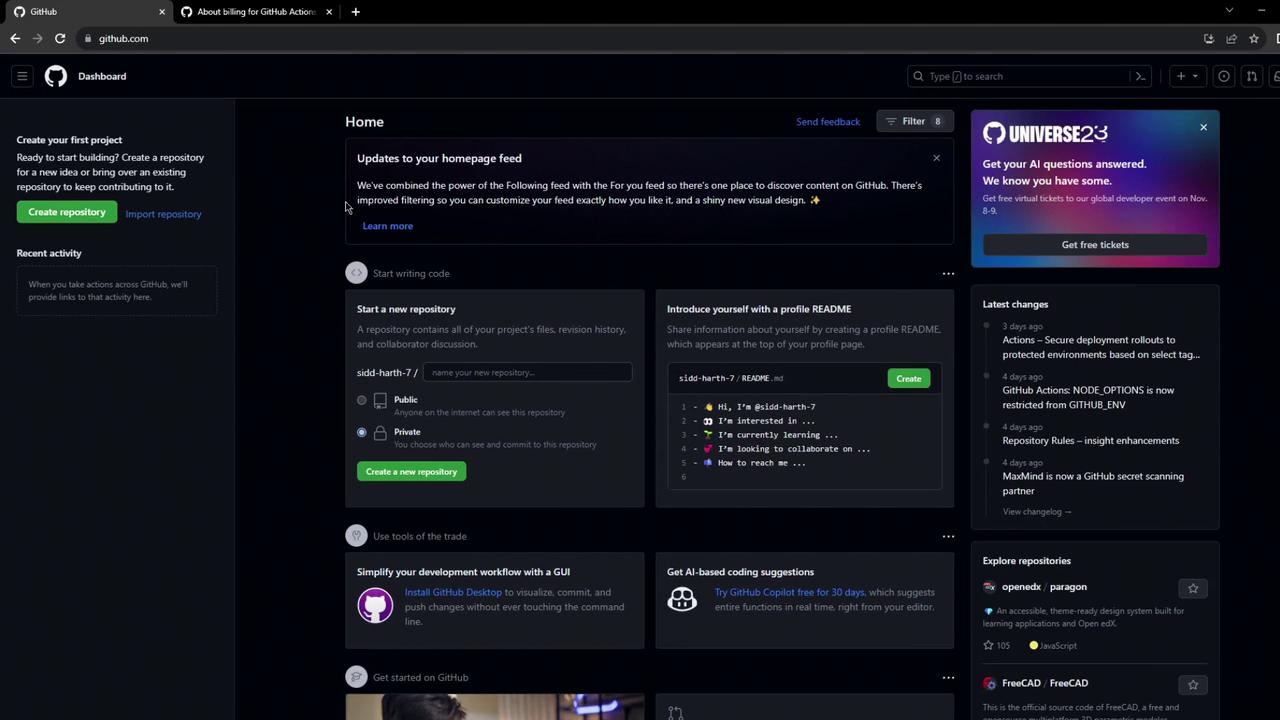Open the FreeCAD / FreeCAD repository link
Image resolution: width=1280 pixels, height=720 pixels.
pyautogui.click(x=1045, y=683)
